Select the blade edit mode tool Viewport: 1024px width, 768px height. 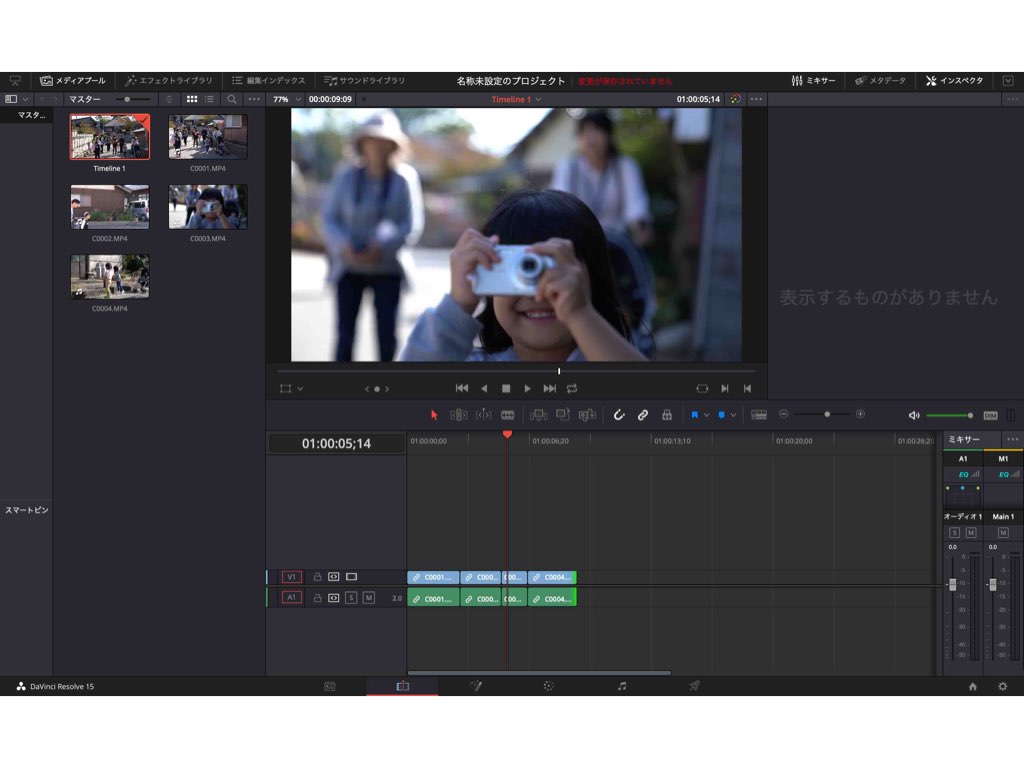click(507, 415)
